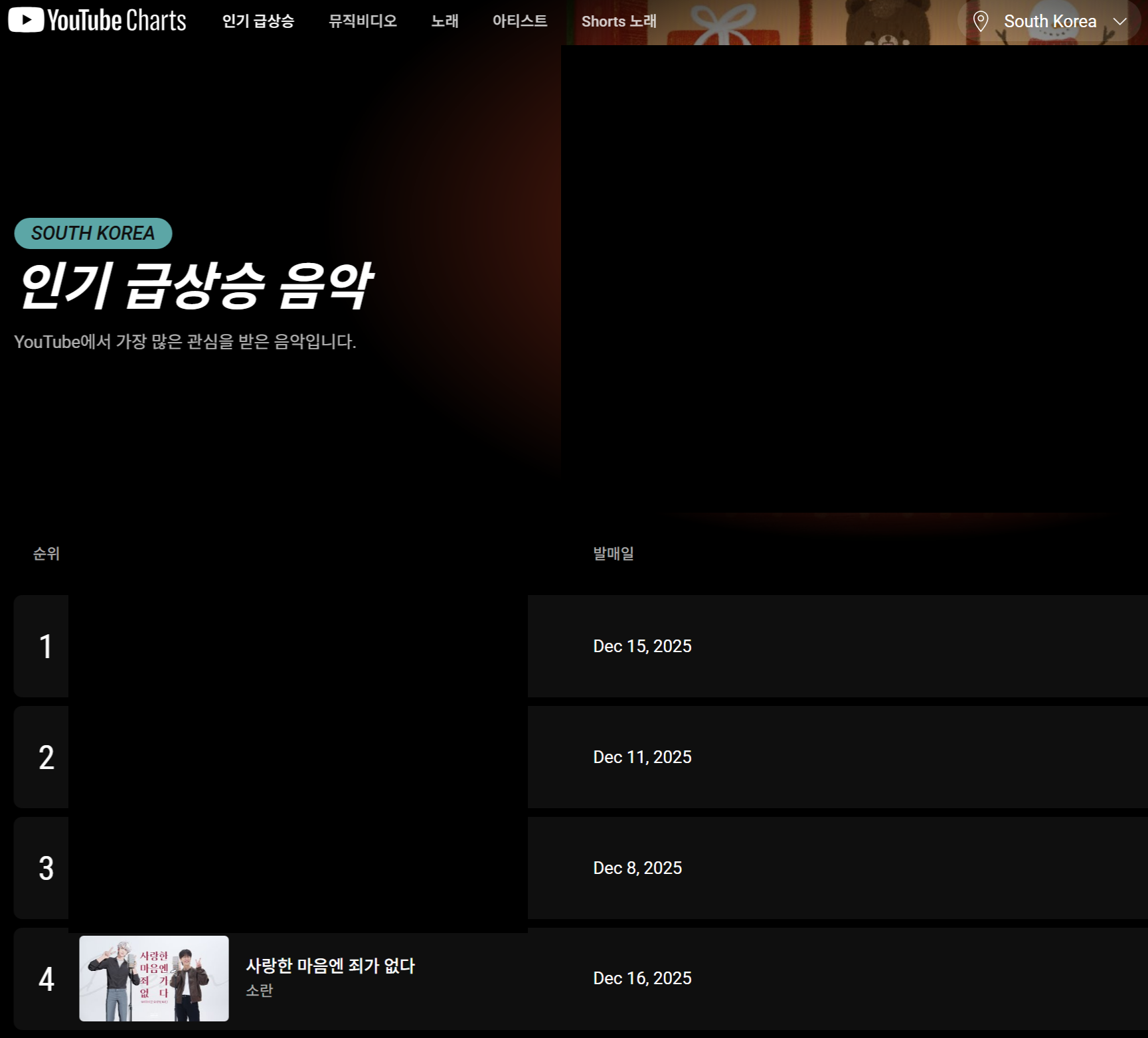
Task: Open the 뮤직비디오 tab
Action: click(363, 21)
